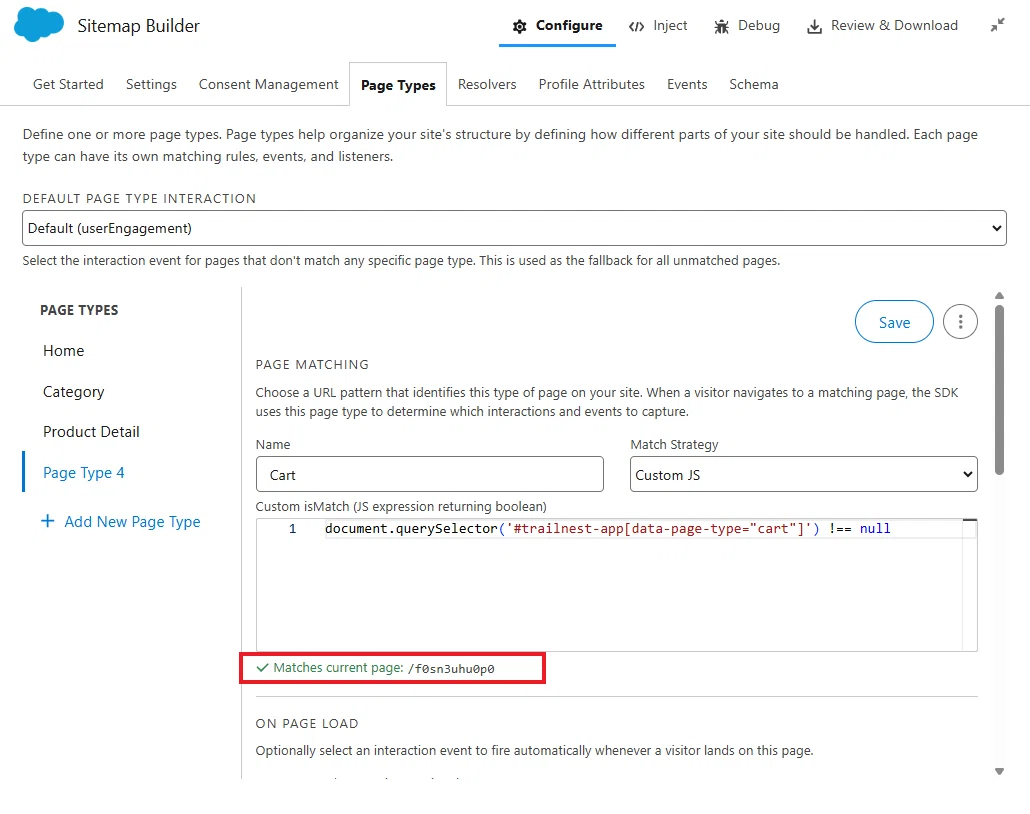
Task: Click the Review & Download arrow icon
Action: click(x=814, y=26)
